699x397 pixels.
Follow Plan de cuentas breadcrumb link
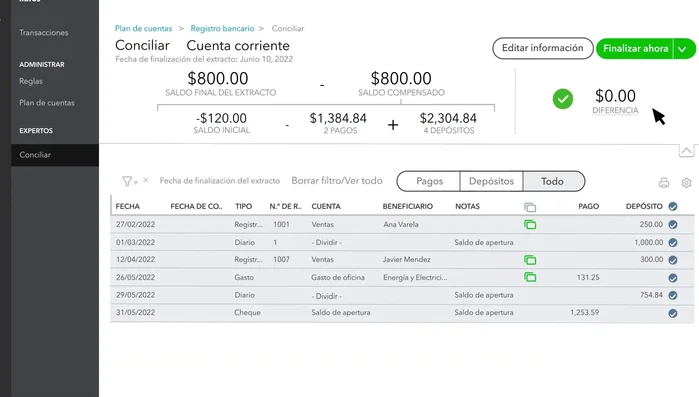(143, 29)
